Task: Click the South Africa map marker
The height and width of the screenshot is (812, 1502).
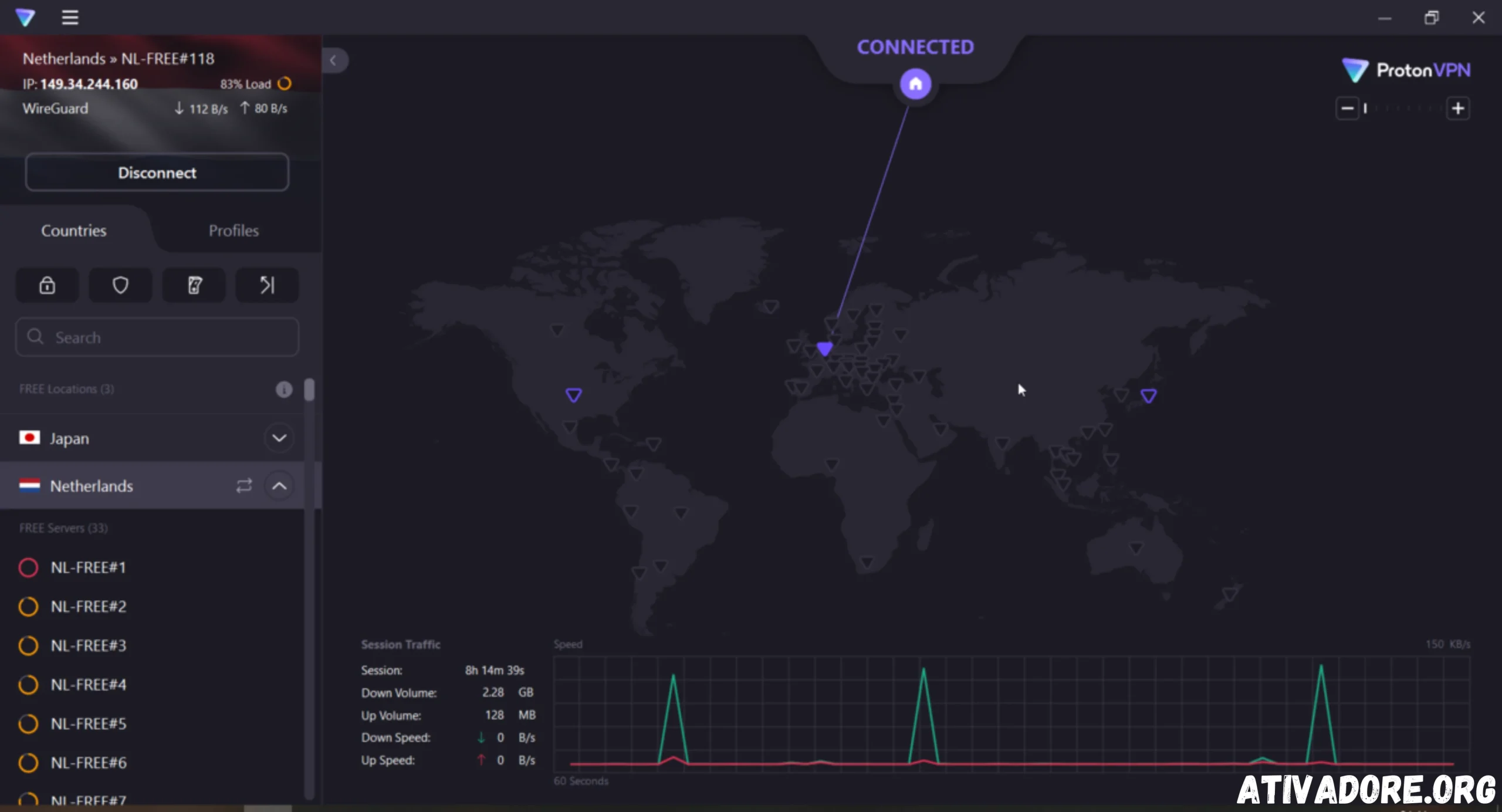Action: coord(867,563)
